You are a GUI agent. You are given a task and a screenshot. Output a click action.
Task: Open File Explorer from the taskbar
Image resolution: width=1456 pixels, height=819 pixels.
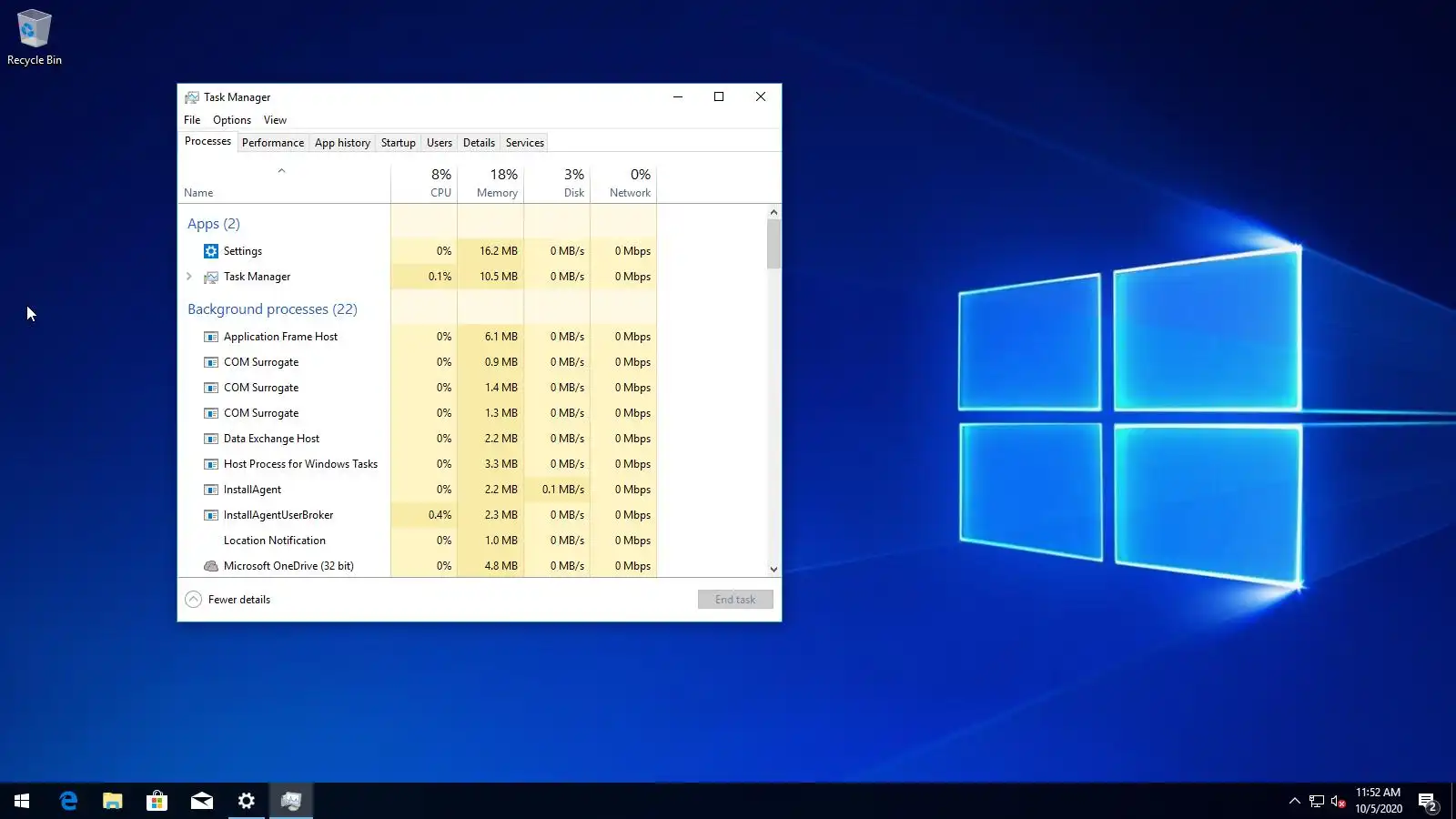click(x=113, y=801)
